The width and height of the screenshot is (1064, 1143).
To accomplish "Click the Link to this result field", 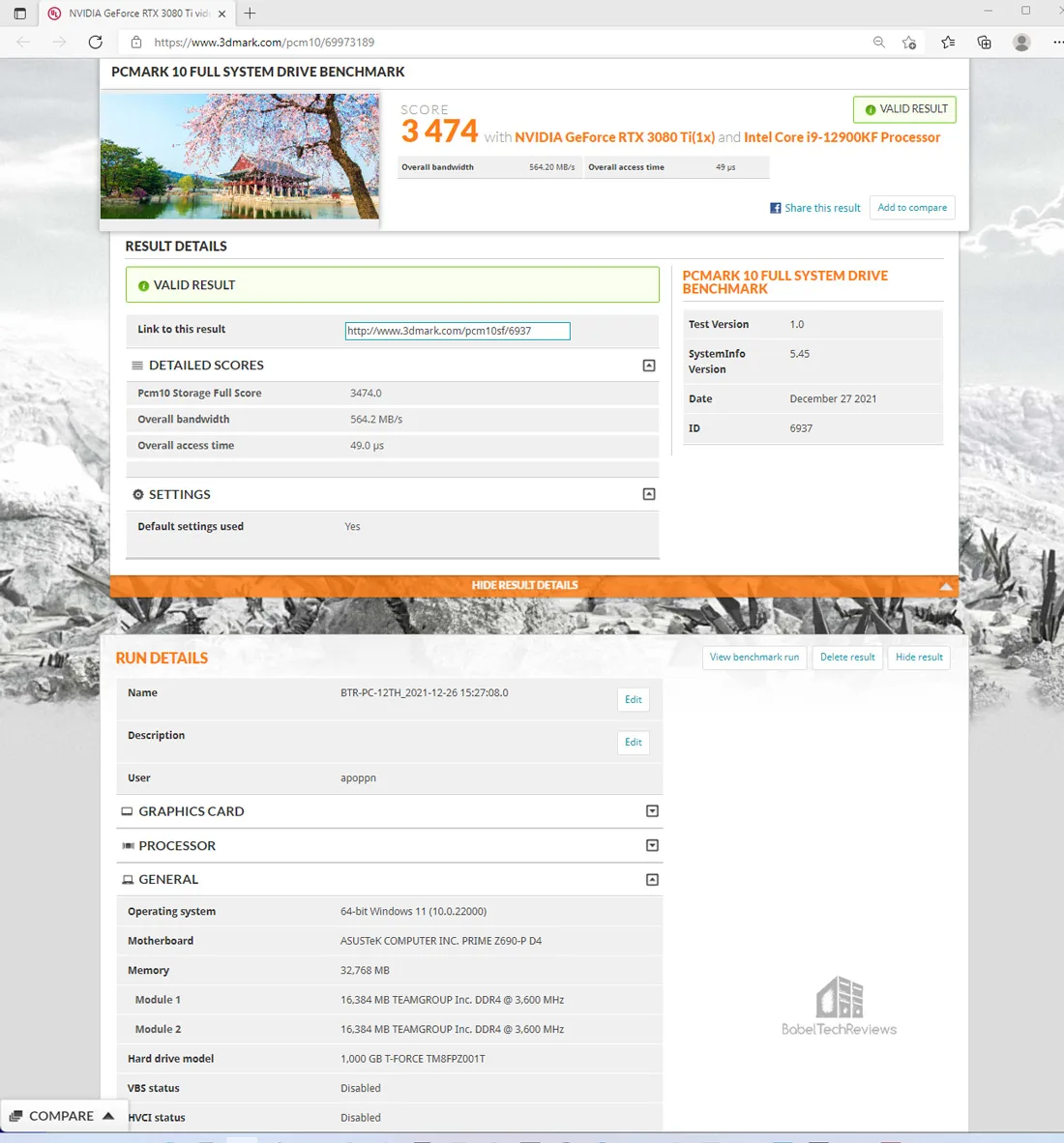I will point(458,331).
